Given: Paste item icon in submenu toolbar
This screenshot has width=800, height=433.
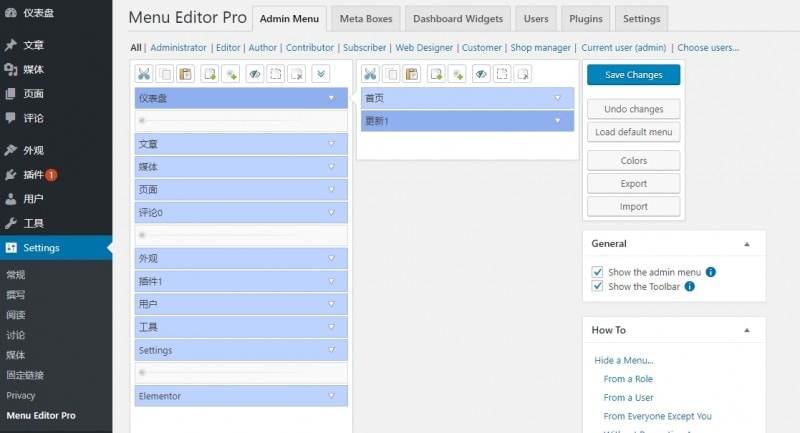Looking at the screenshot, I should point(412,74).
